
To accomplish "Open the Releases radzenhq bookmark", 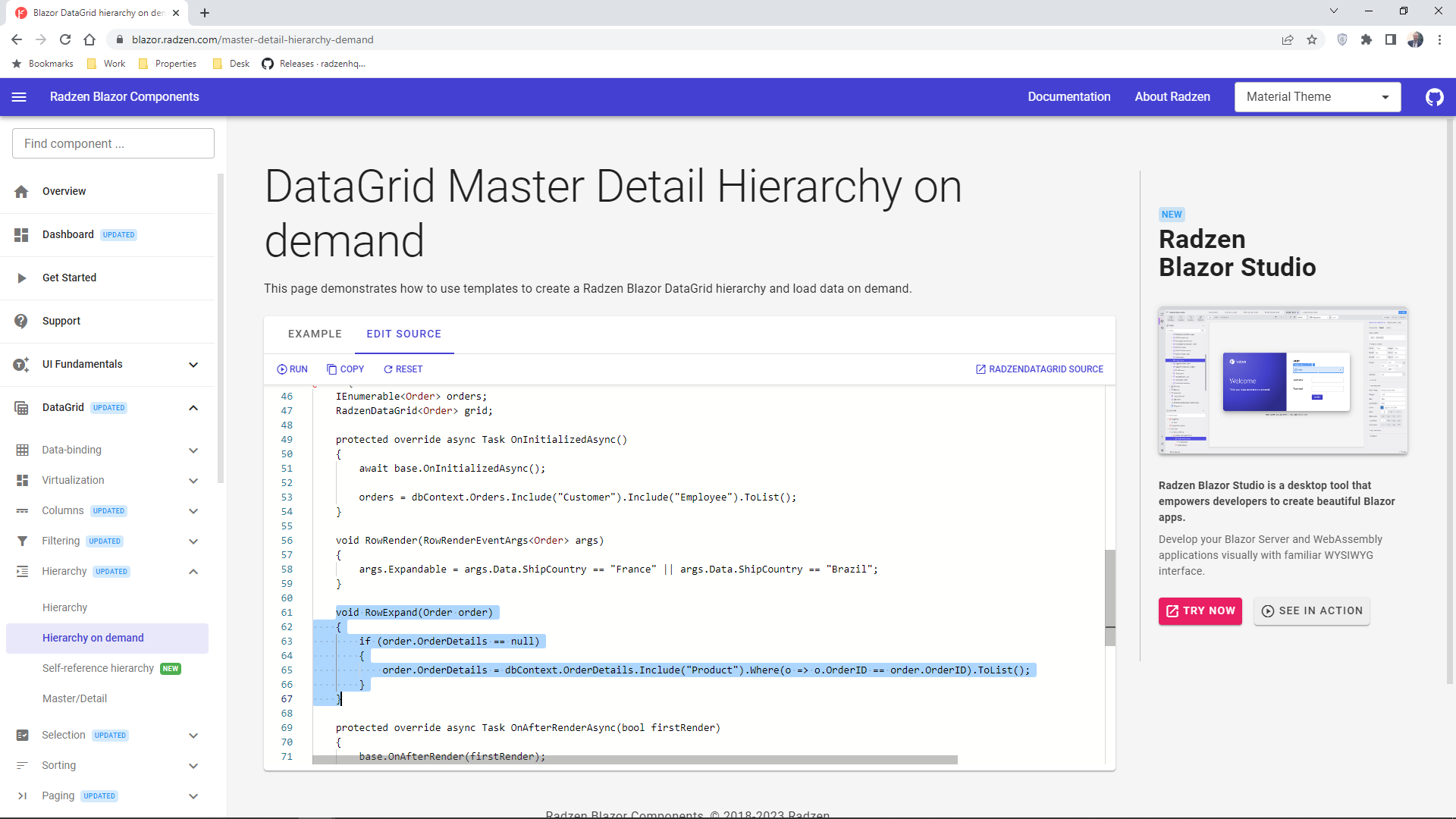I will 313,64.
